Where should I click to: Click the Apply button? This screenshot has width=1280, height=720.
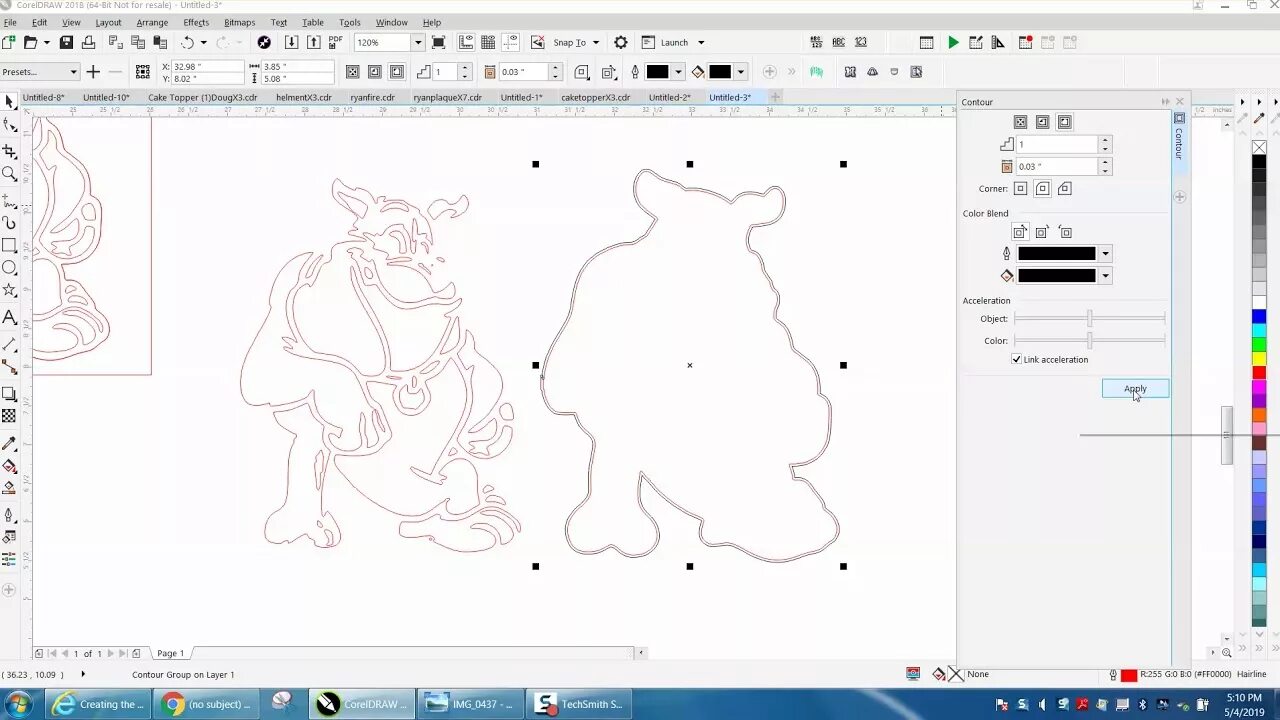(1135, 389)
